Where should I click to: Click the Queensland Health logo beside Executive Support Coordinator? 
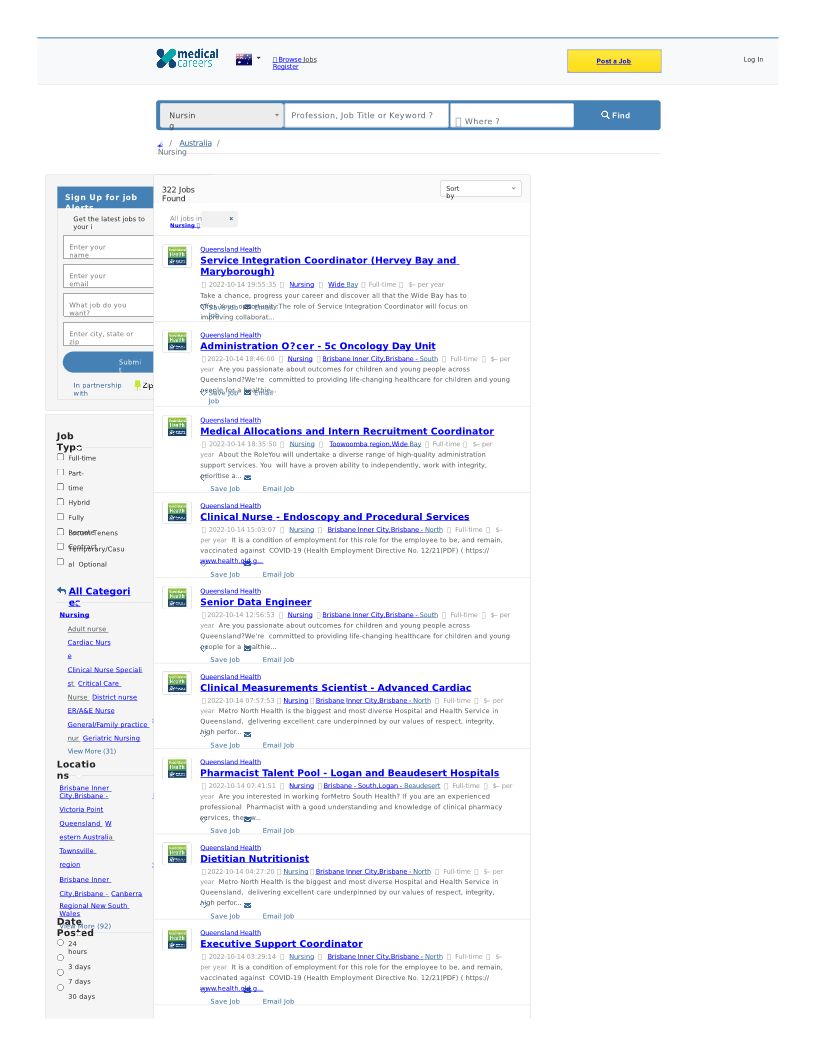[177, 939]
